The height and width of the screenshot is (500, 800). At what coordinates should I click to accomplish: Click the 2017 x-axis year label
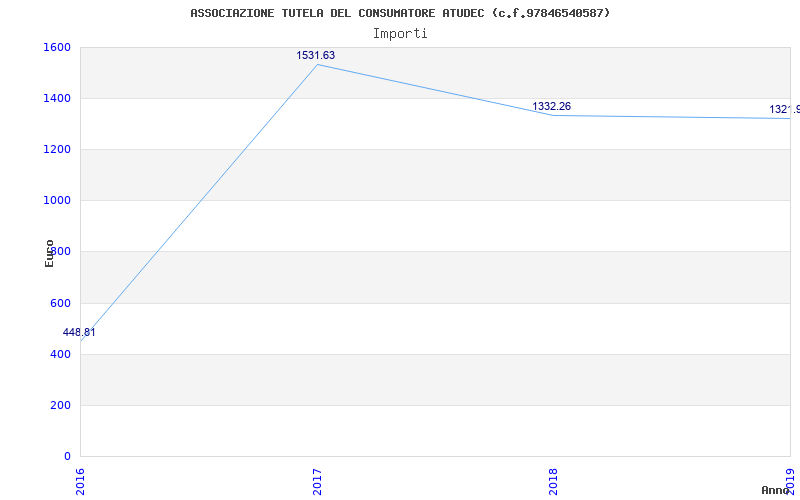317,482
